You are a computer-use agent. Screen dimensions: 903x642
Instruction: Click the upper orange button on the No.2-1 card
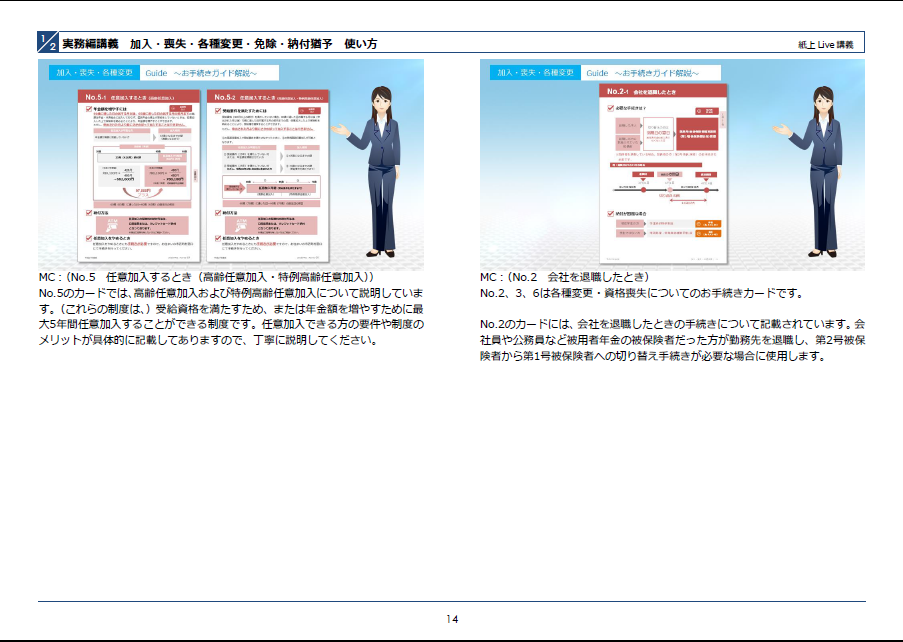pos(709,223)
